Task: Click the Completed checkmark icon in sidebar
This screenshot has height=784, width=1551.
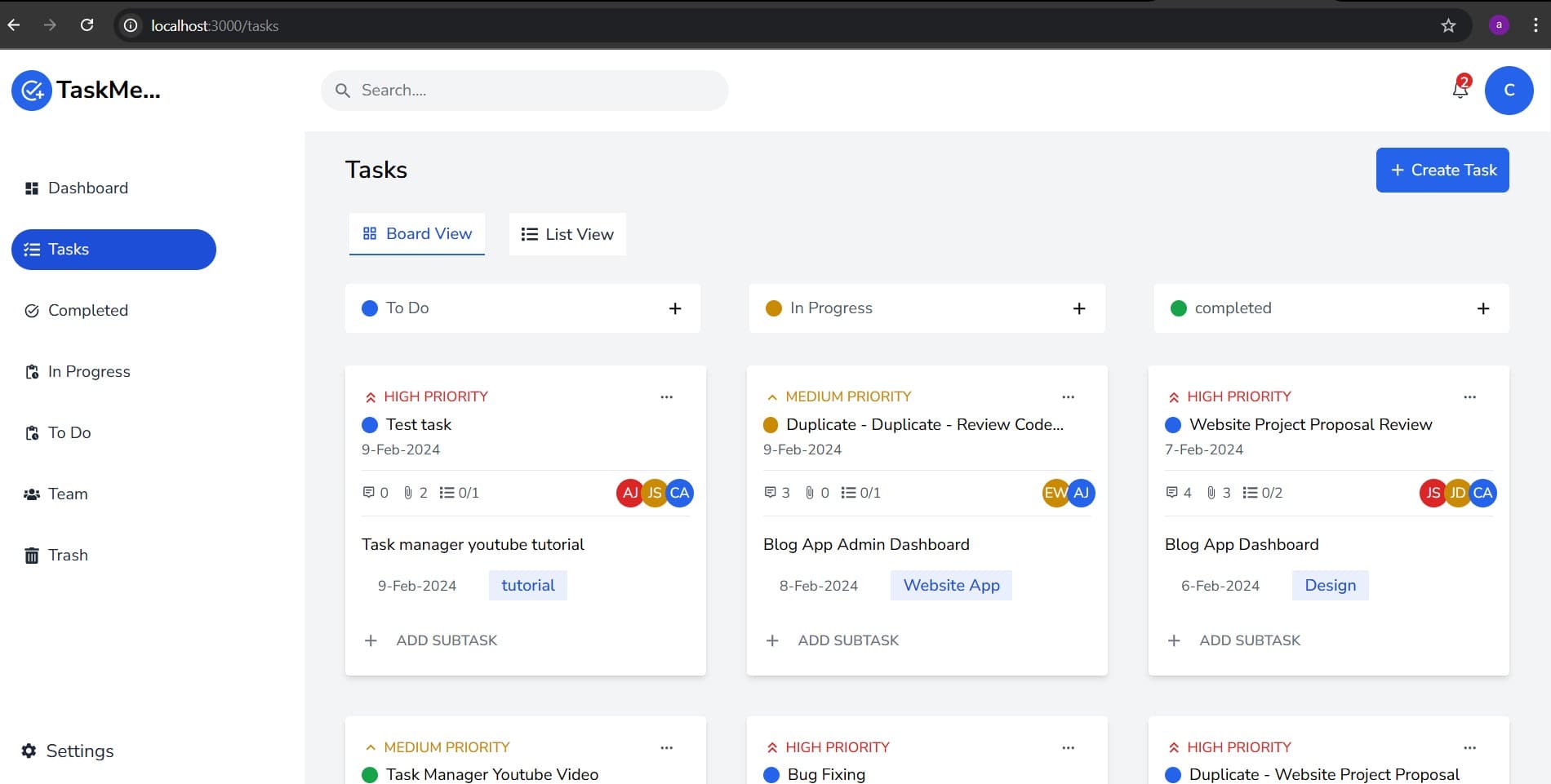Action: [31, 310]
